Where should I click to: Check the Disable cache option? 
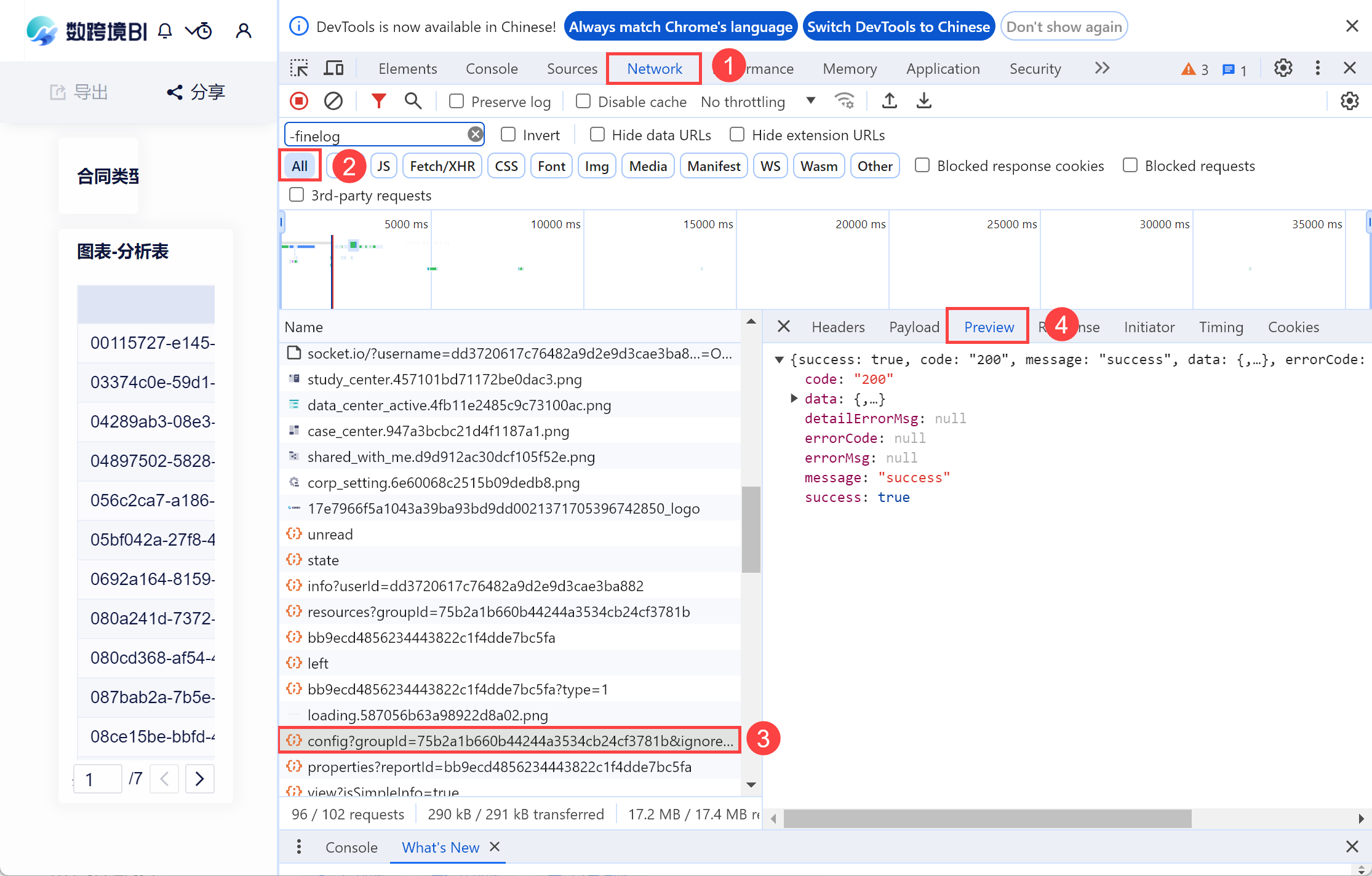(583, 101)
